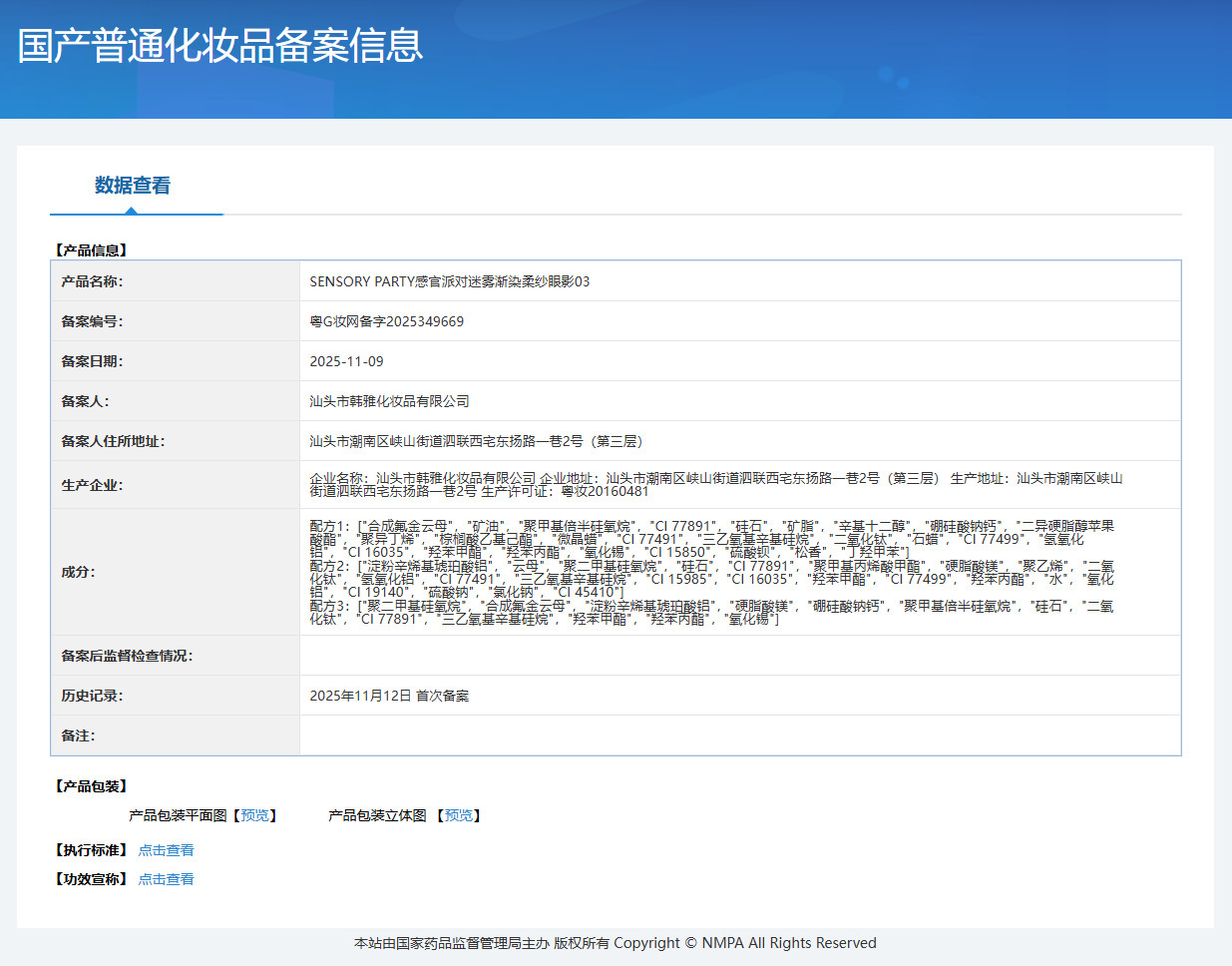Image resolution: width=1232 pixels, height=966 pixels.
Task: Select the 配方1 ingredients line
Action: click(x=712, y=539)
